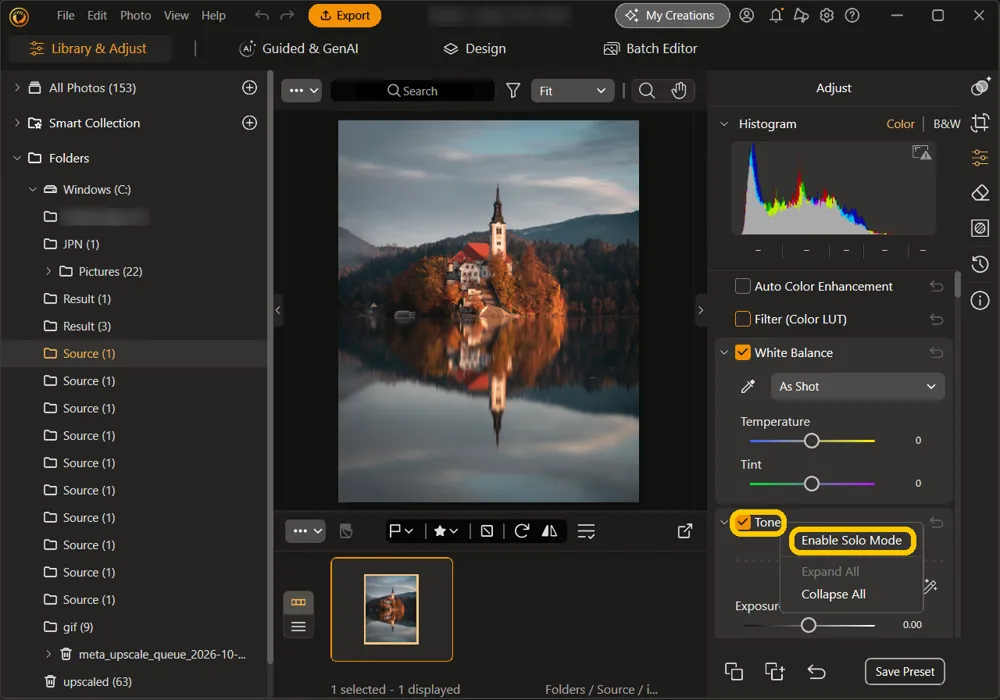This screenshot has width=1000, height=700.
Task: Open the filter funnel icon
Action: 513,91
